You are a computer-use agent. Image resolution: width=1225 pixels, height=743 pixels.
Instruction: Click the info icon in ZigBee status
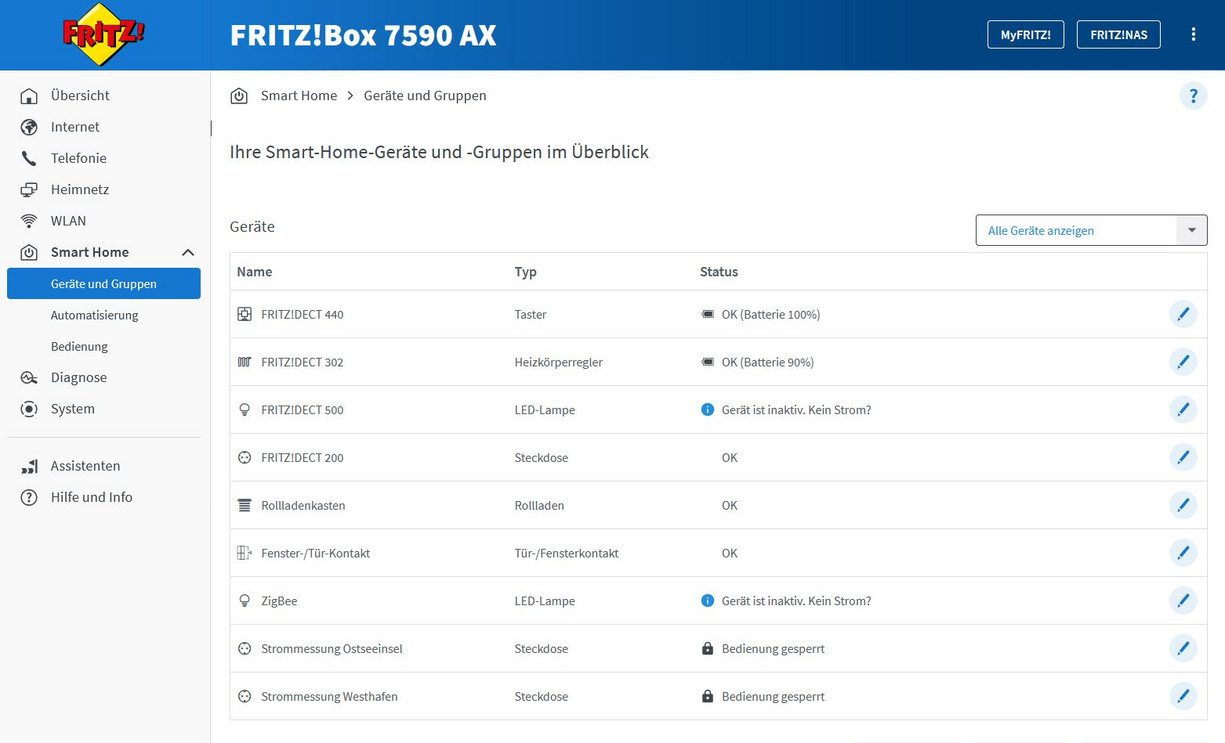pyautogui.click(x=708, y=601)
